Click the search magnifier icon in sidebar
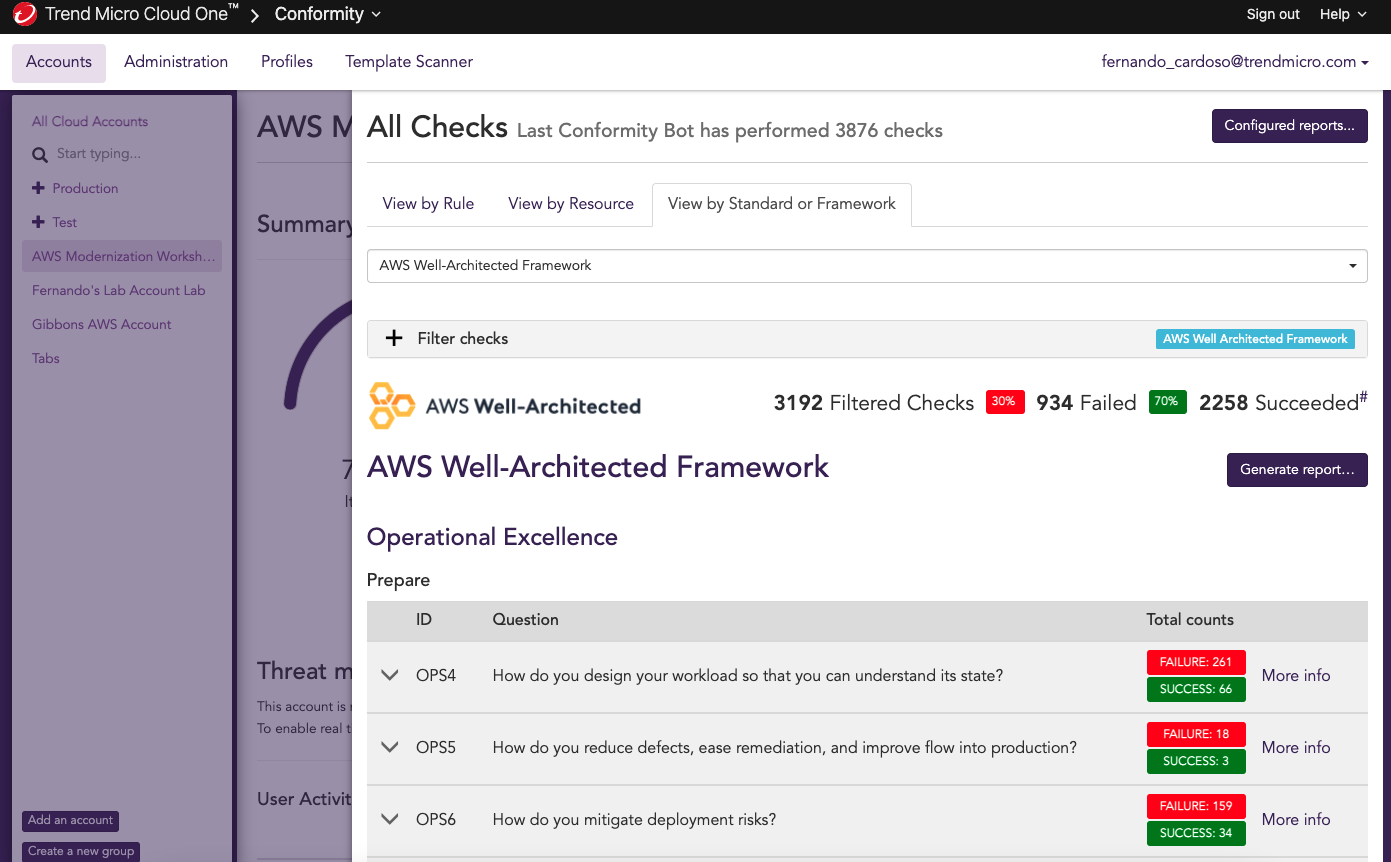The width and height of the screenshot is (1391, 862). coord(40,155)
